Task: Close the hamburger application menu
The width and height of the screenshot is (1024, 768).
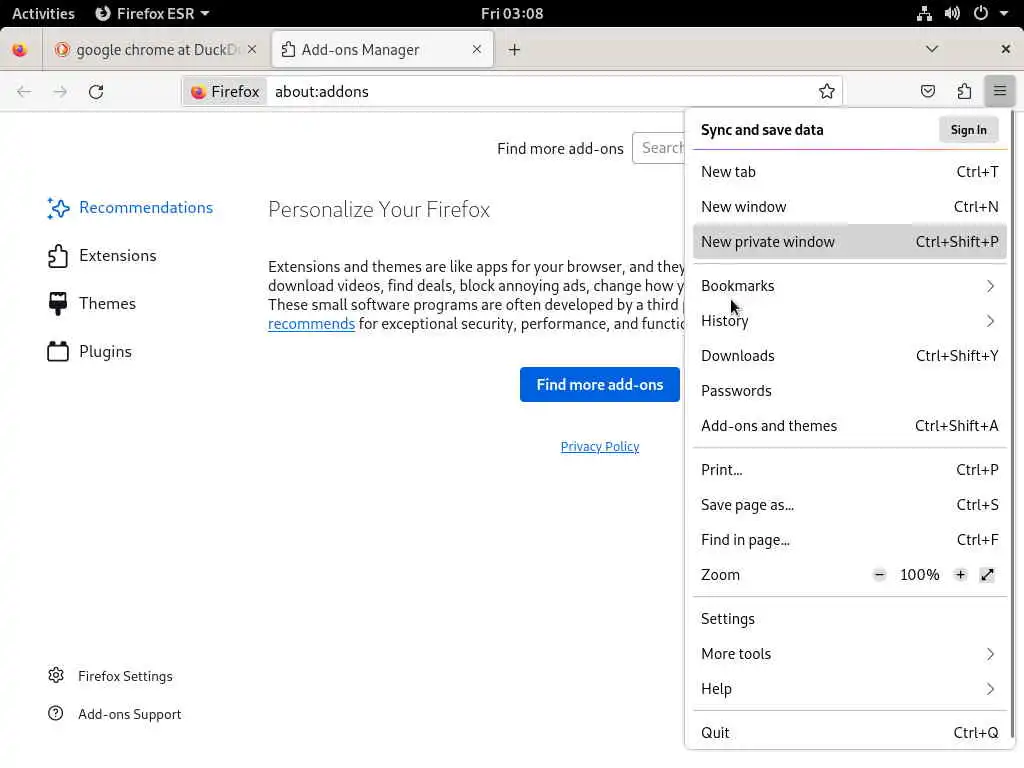Action: (x=999, y=91)
